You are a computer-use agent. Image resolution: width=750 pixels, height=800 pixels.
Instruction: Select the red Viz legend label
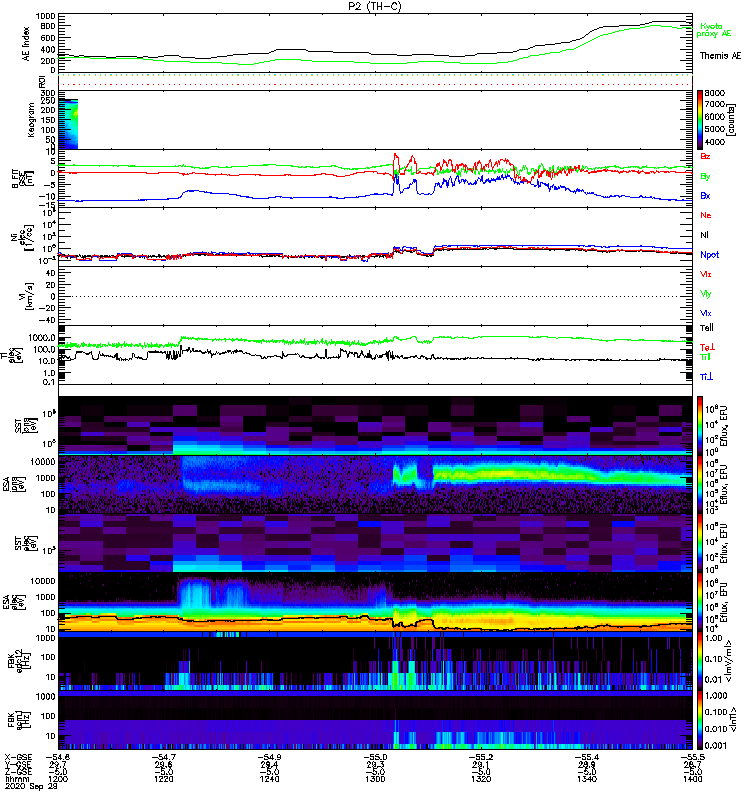pos(706,274)
